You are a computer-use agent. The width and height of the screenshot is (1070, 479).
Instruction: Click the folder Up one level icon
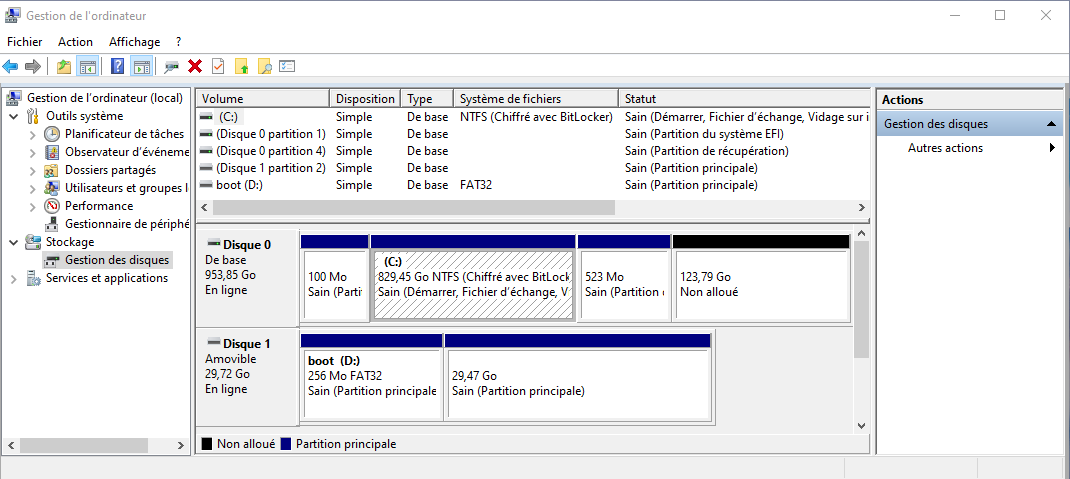64,66
